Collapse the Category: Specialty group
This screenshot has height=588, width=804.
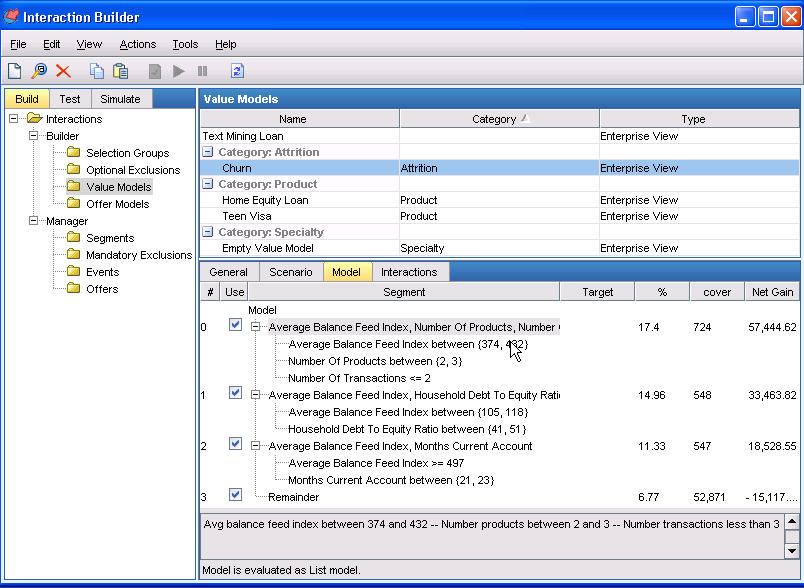[208, 232]
